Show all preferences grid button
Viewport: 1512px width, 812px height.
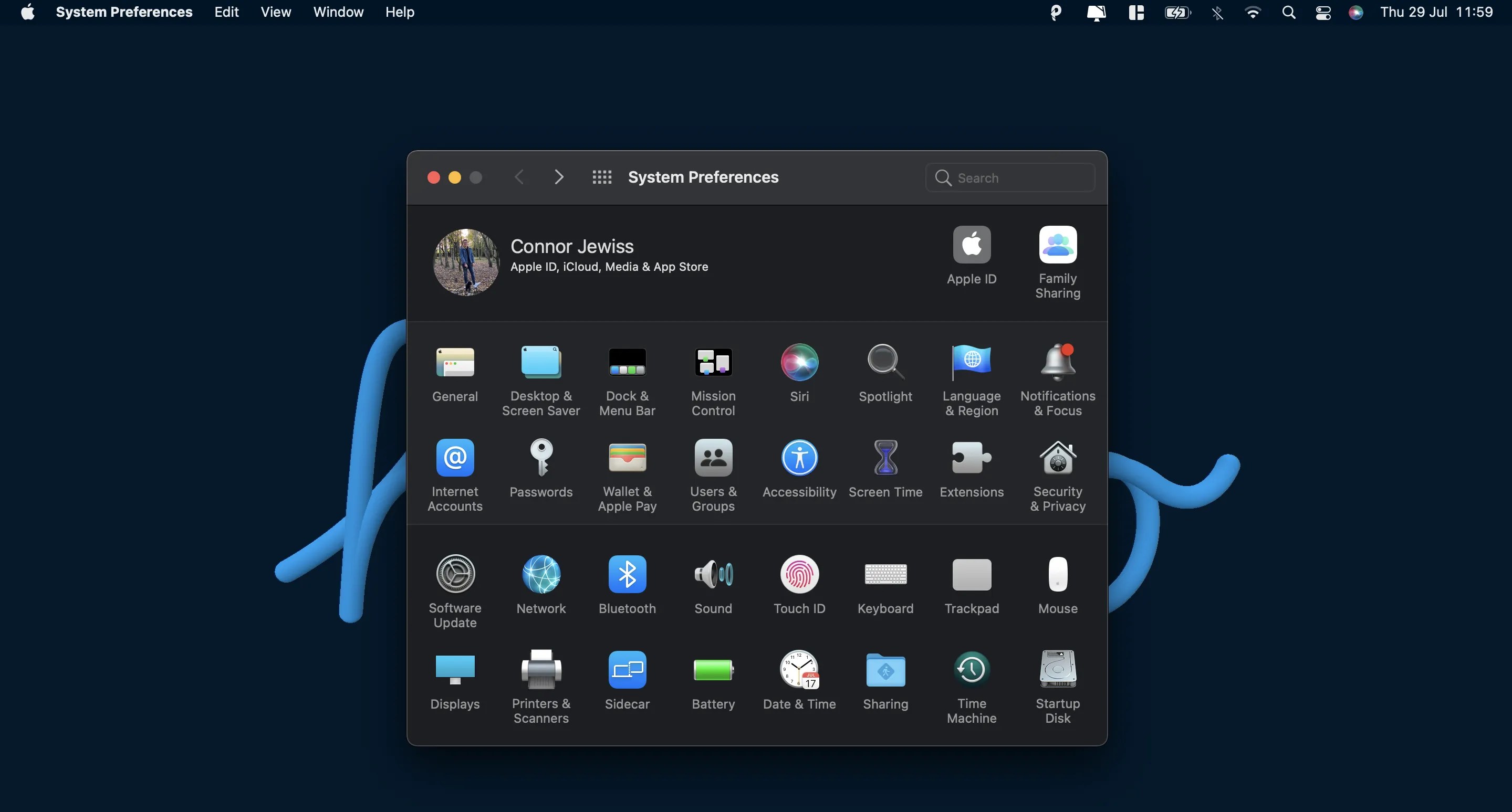coord(602,176)
